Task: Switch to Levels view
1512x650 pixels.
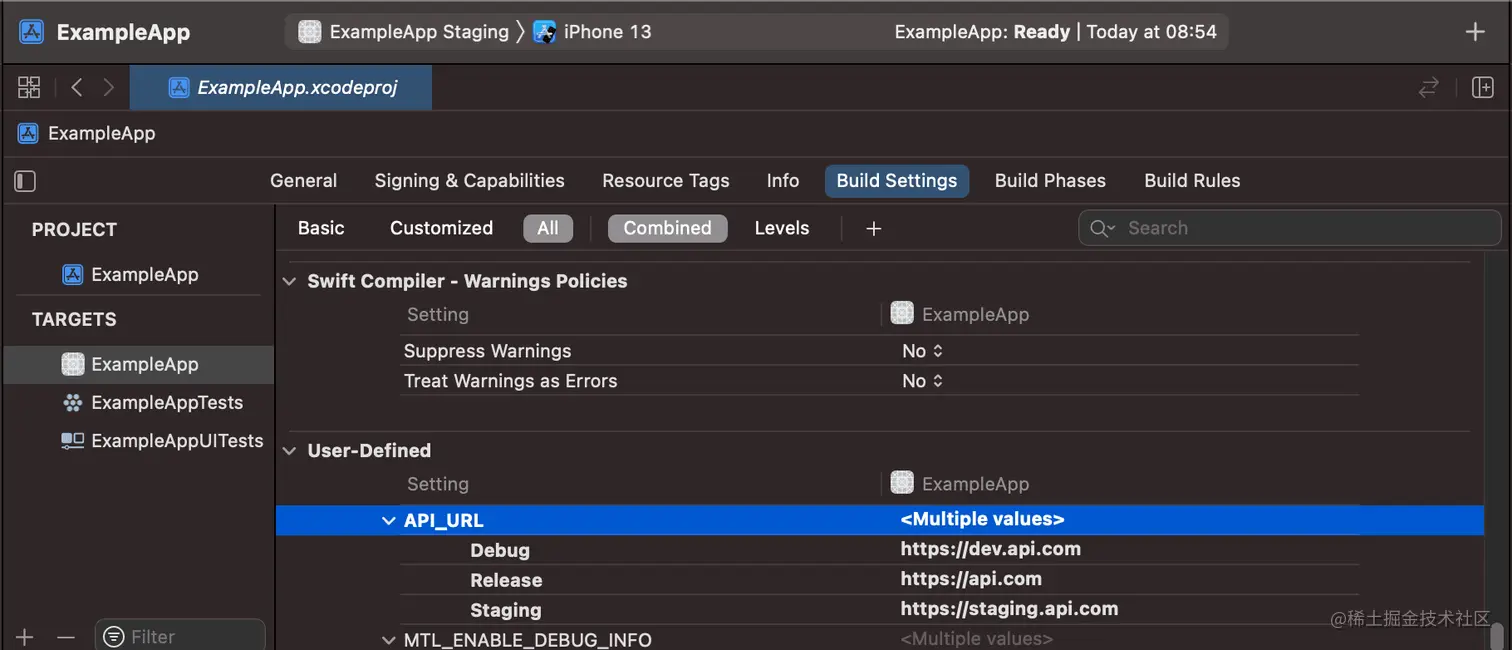Action: tap(781, 228)
